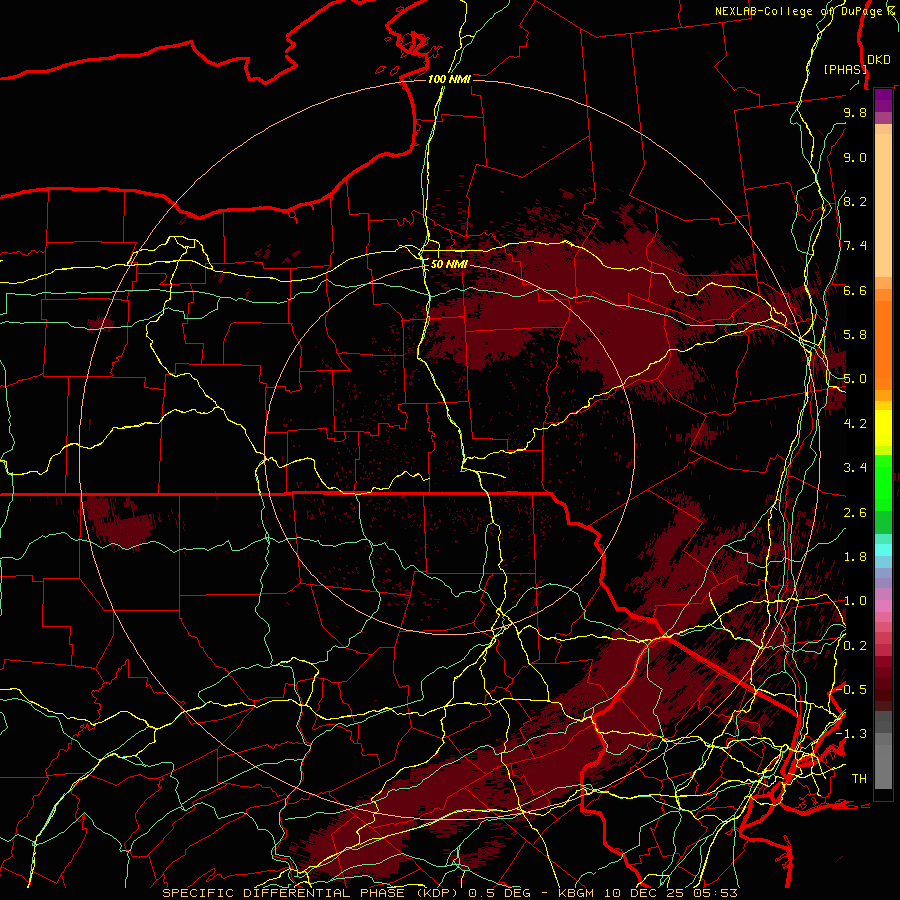The height and width of the screenshot is (900, 900).
Task: Click the 50 NMI range ring label
Action: [x=449, y=264]
